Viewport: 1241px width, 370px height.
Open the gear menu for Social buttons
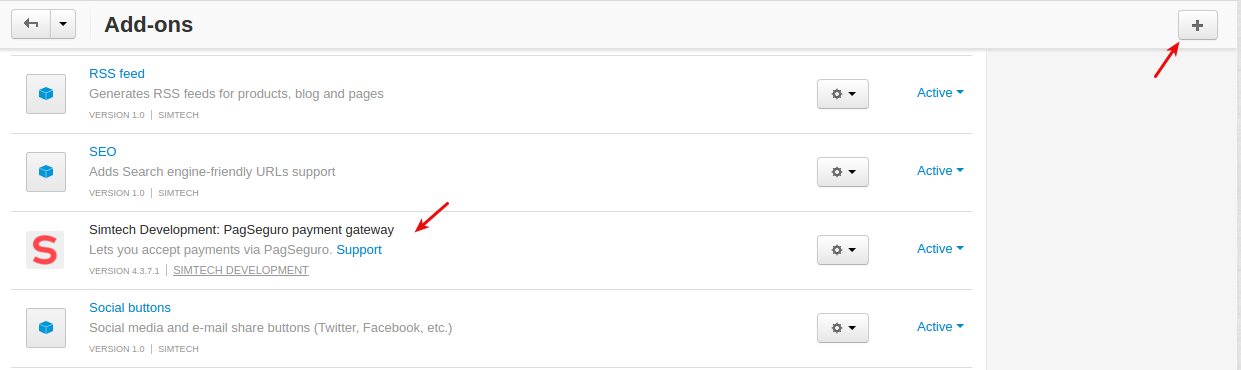point(842,327)
